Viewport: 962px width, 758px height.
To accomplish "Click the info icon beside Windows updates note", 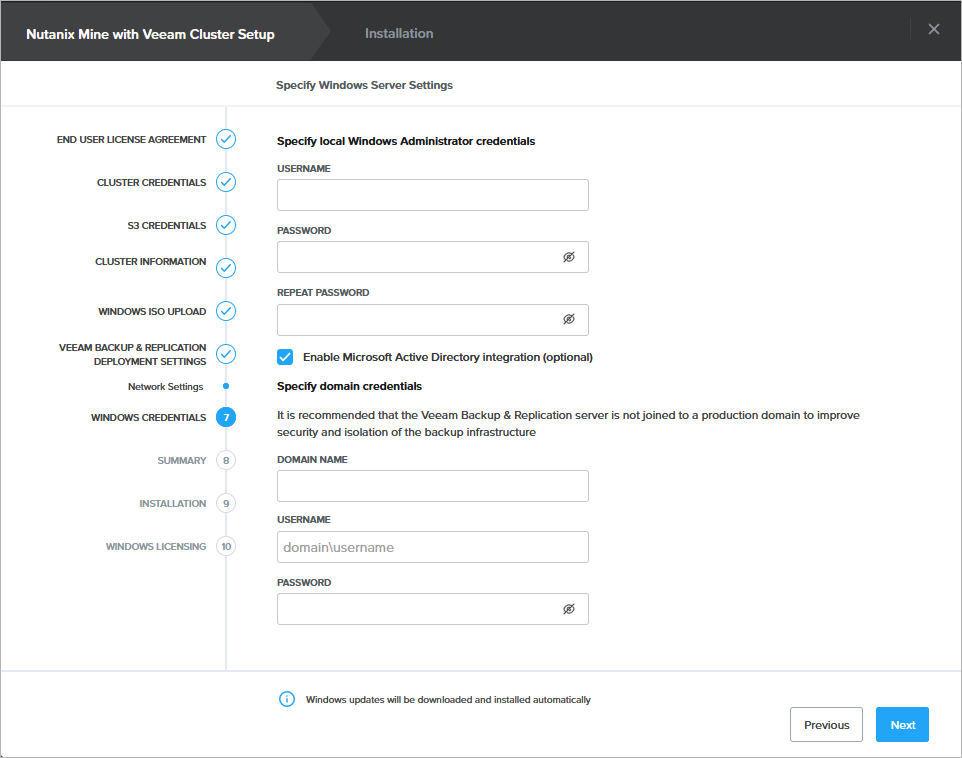I will [x=287, y=699].
